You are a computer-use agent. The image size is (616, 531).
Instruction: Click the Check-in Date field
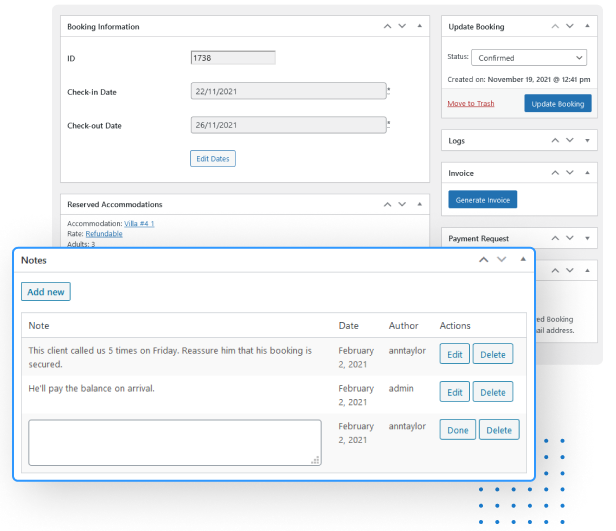288,91
